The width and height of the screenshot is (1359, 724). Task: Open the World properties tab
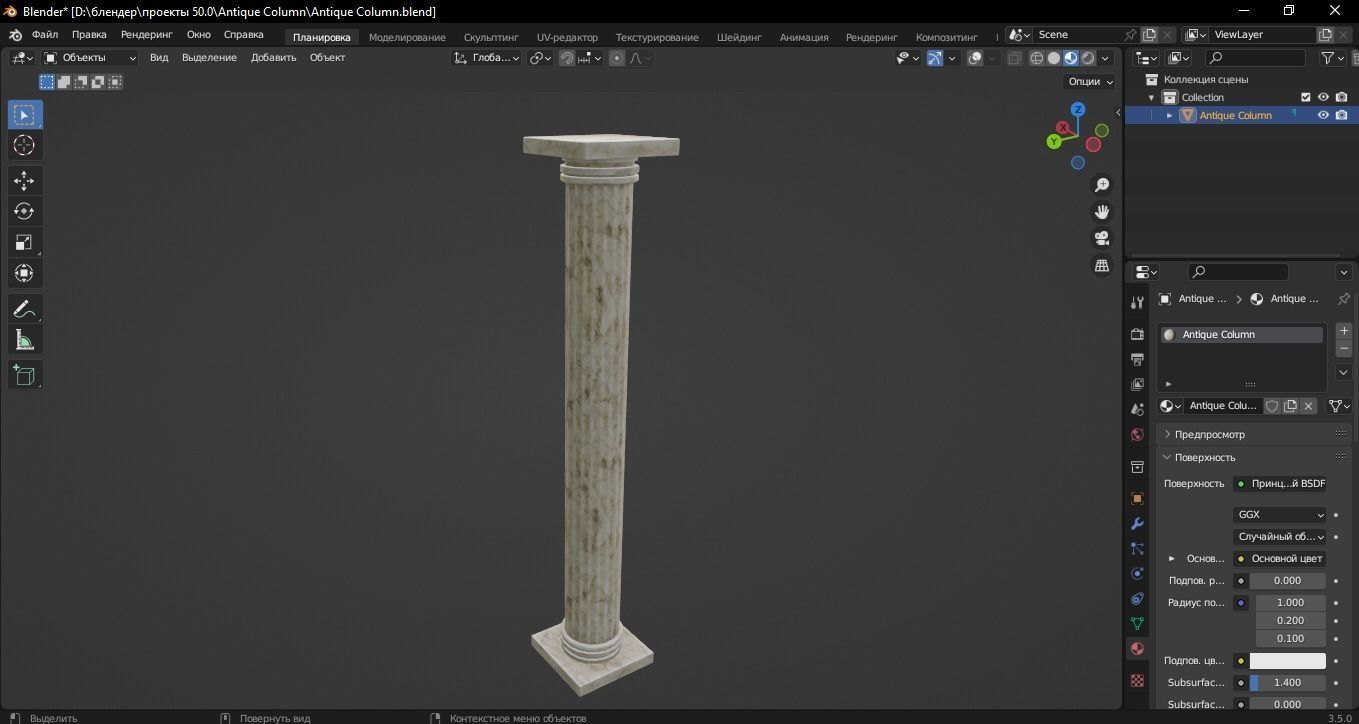pos(1137,435)
